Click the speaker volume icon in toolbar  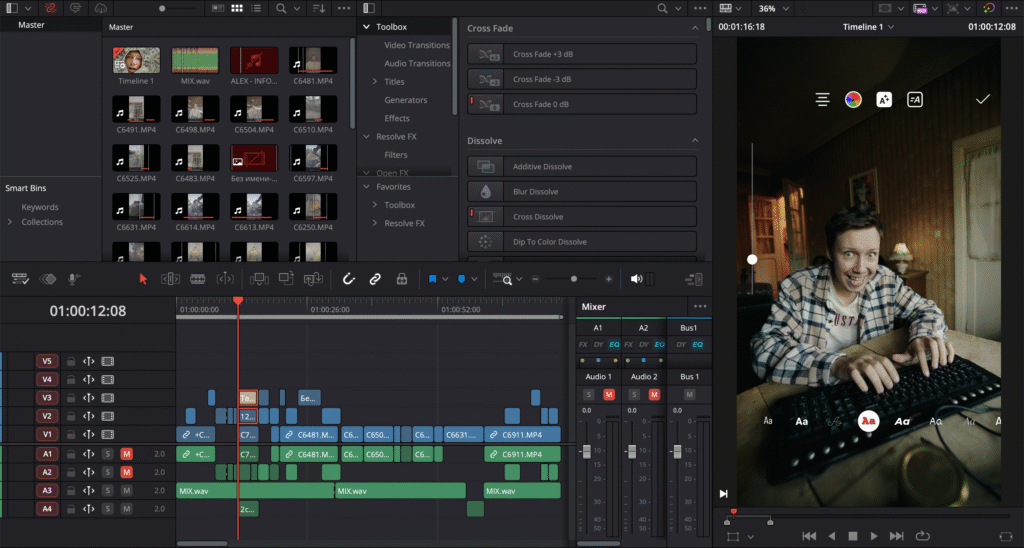(635, 279)
